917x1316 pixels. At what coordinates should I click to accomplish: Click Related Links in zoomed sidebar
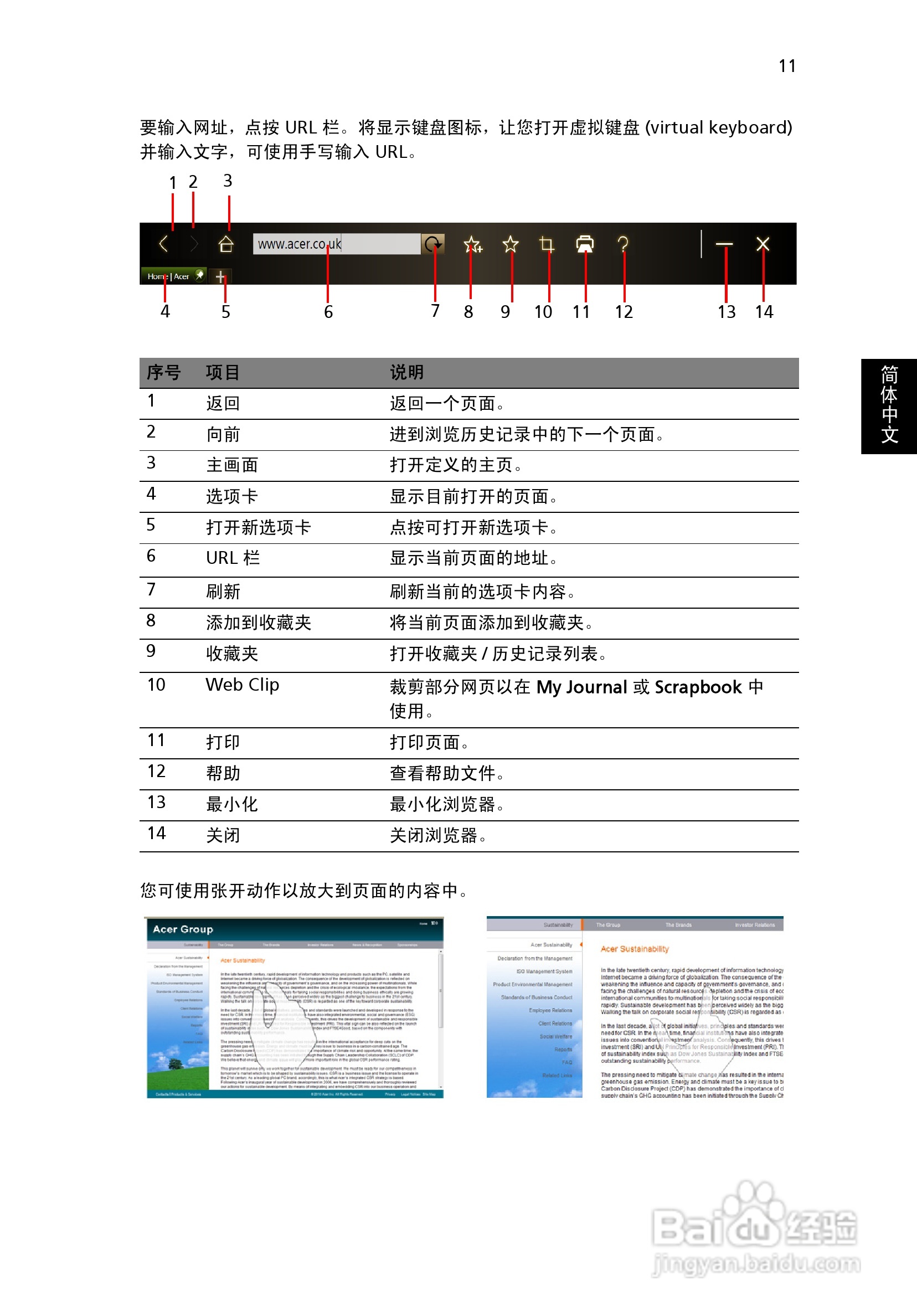[x=557, y=1076]
